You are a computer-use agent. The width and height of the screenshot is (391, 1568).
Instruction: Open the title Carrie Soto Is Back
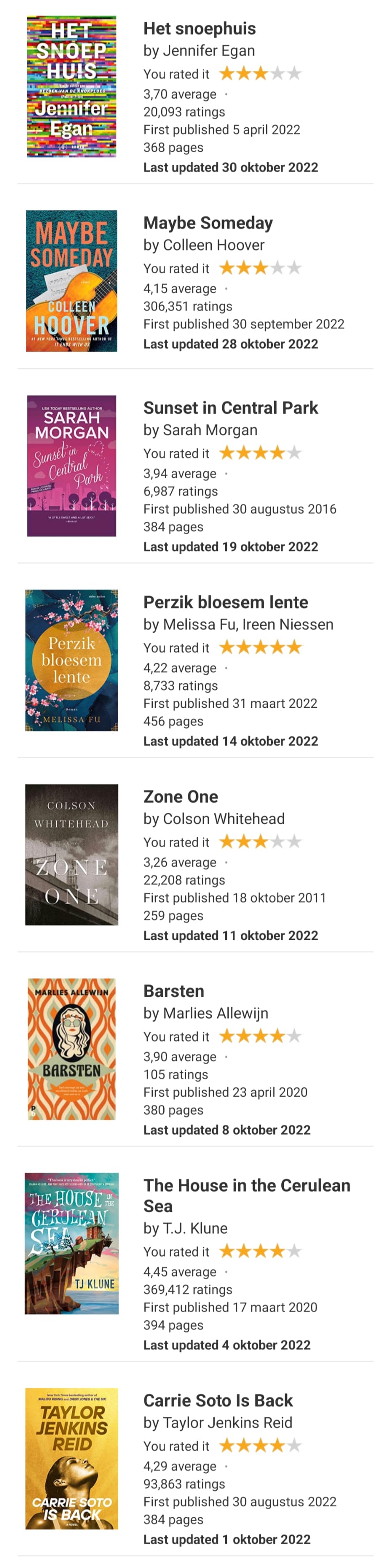[218, 1400]
